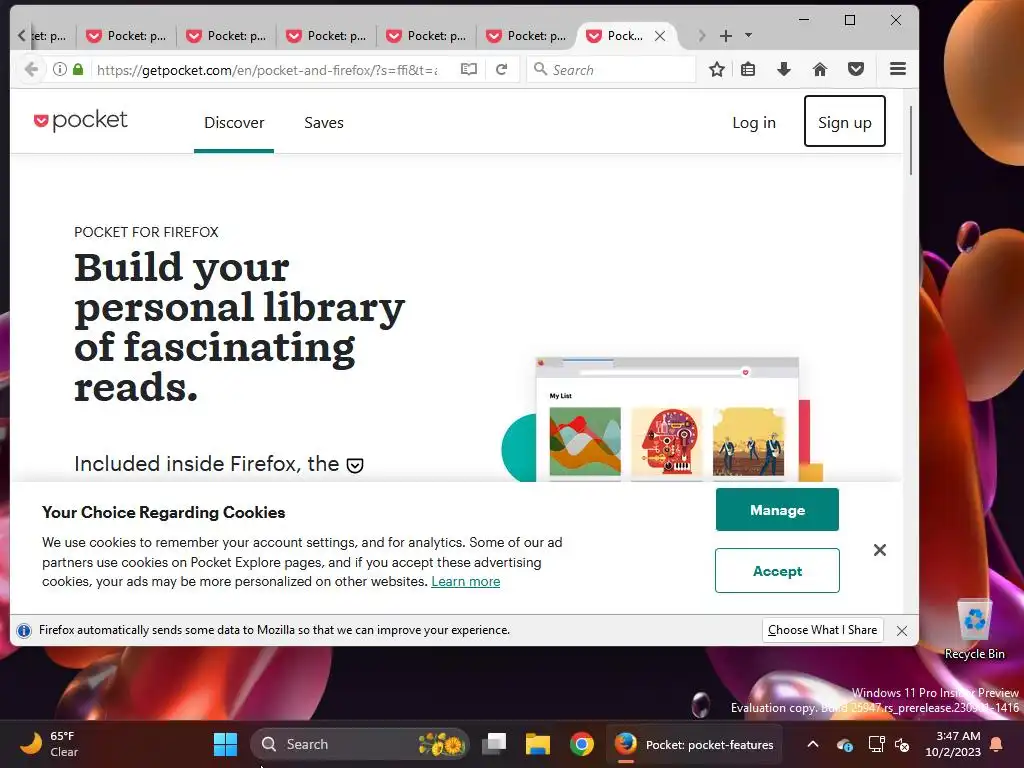Image resolution: width=1024 pixels, height=768 pixels.
Task: Open the Windows Start menu
Action: [225, 744]
